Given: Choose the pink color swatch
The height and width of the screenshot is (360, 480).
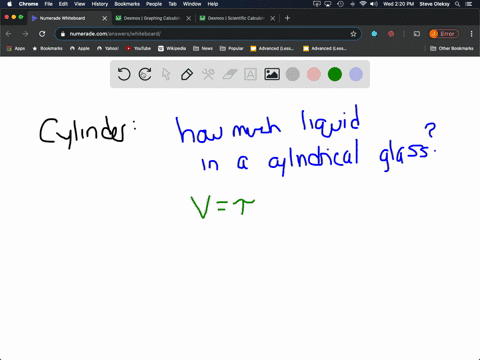Looking at the screenshot, I should [314, 74].
